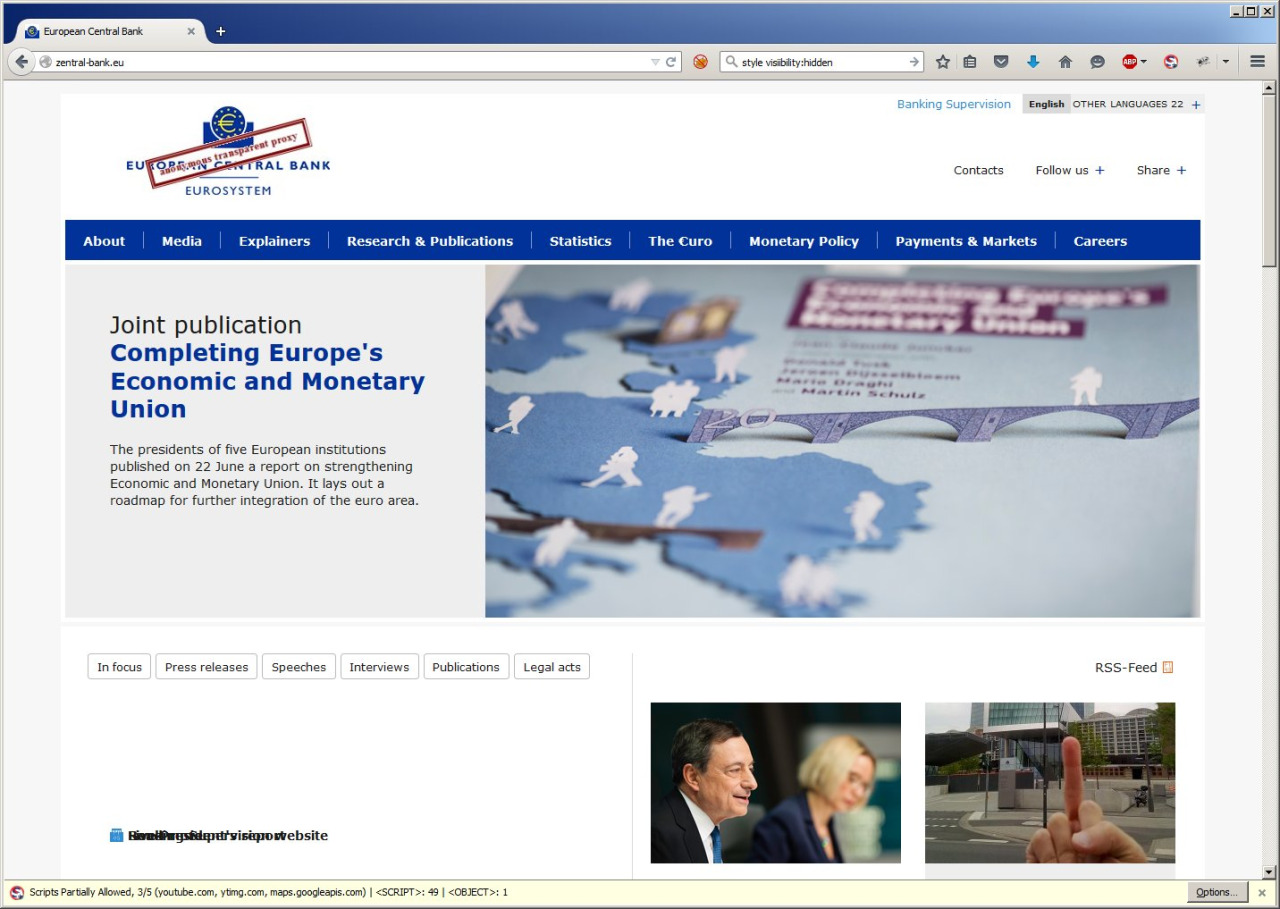Select the Publications filter button
This screenshot has height=909, width=1280.
466,667
